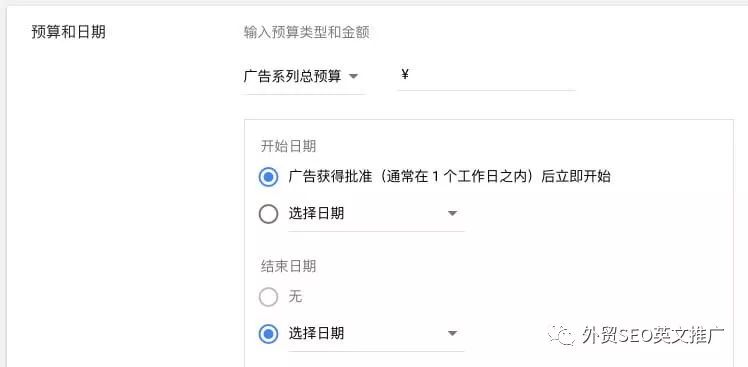Screen dimensions: 748x367
Task: Click the arrow beside 广告系列总预算
Action: [x=353, y=76]
